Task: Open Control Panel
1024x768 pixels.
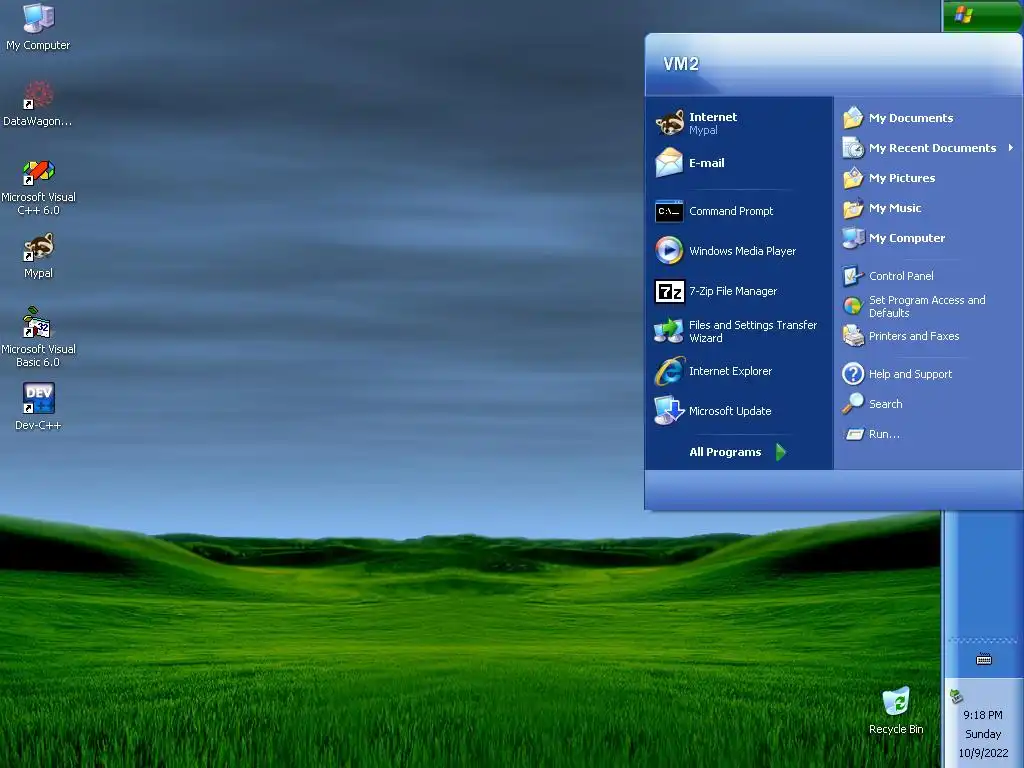Action: [x=929, y=276]
